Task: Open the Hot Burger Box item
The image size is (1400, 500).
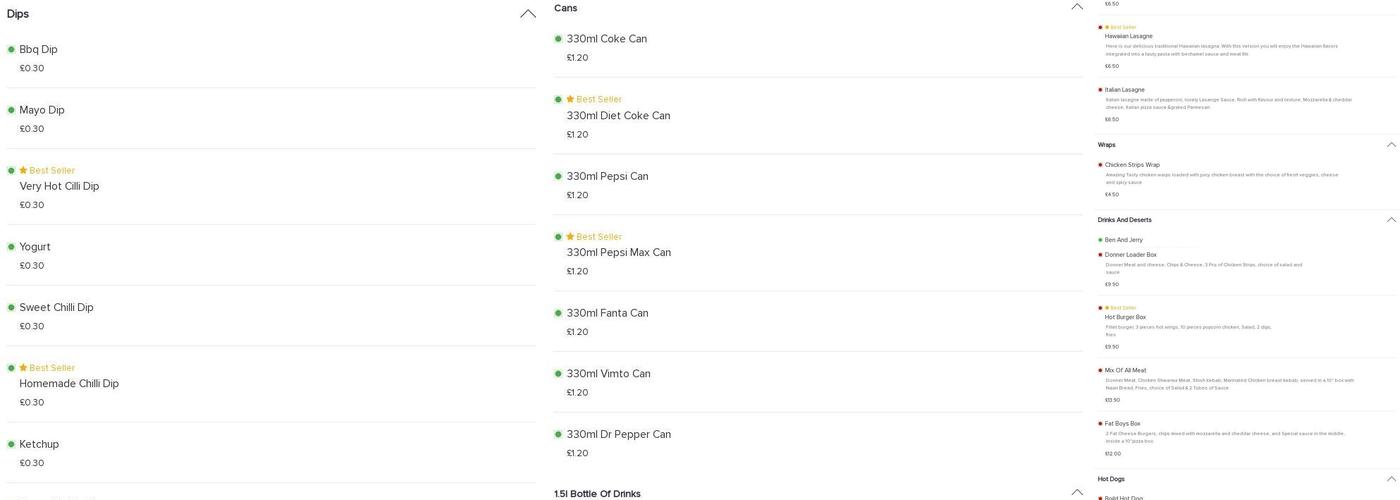Action: click(1125, 317)
